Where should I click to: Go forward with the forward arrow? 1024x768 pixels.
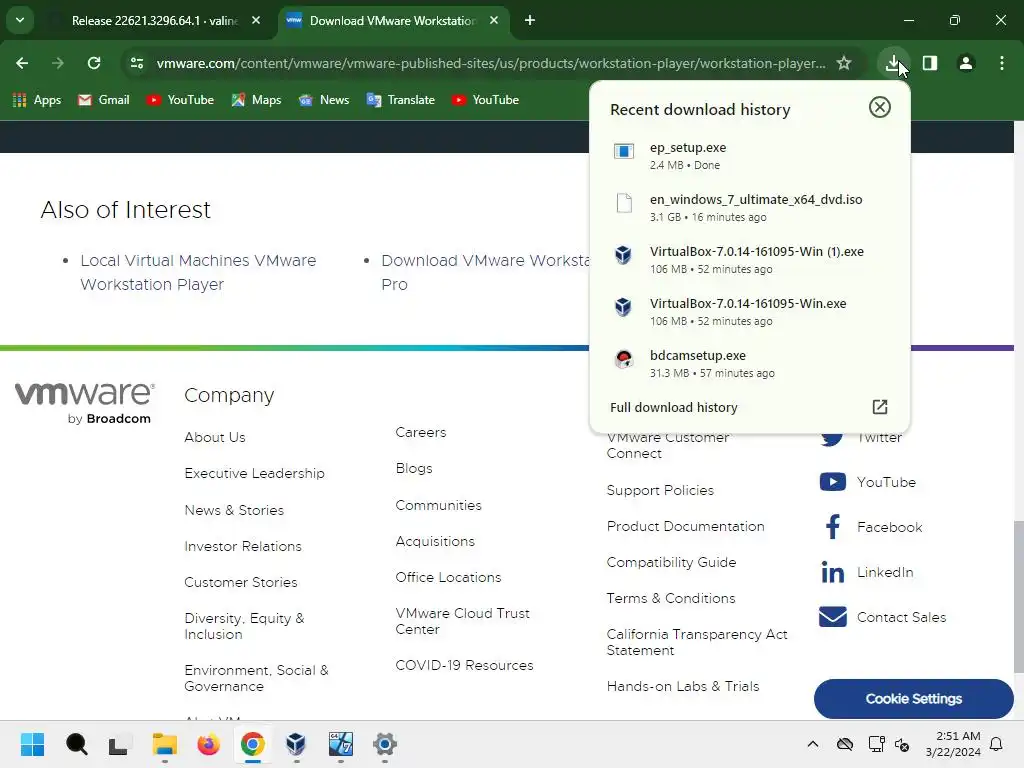point(58,63)
